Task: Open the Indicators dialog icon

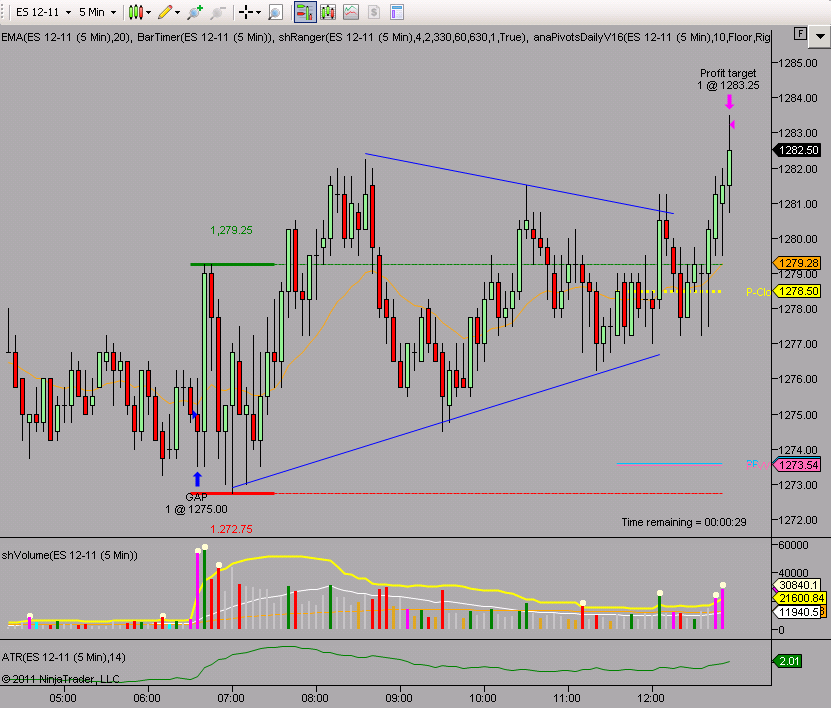Action: pos(351,12)
